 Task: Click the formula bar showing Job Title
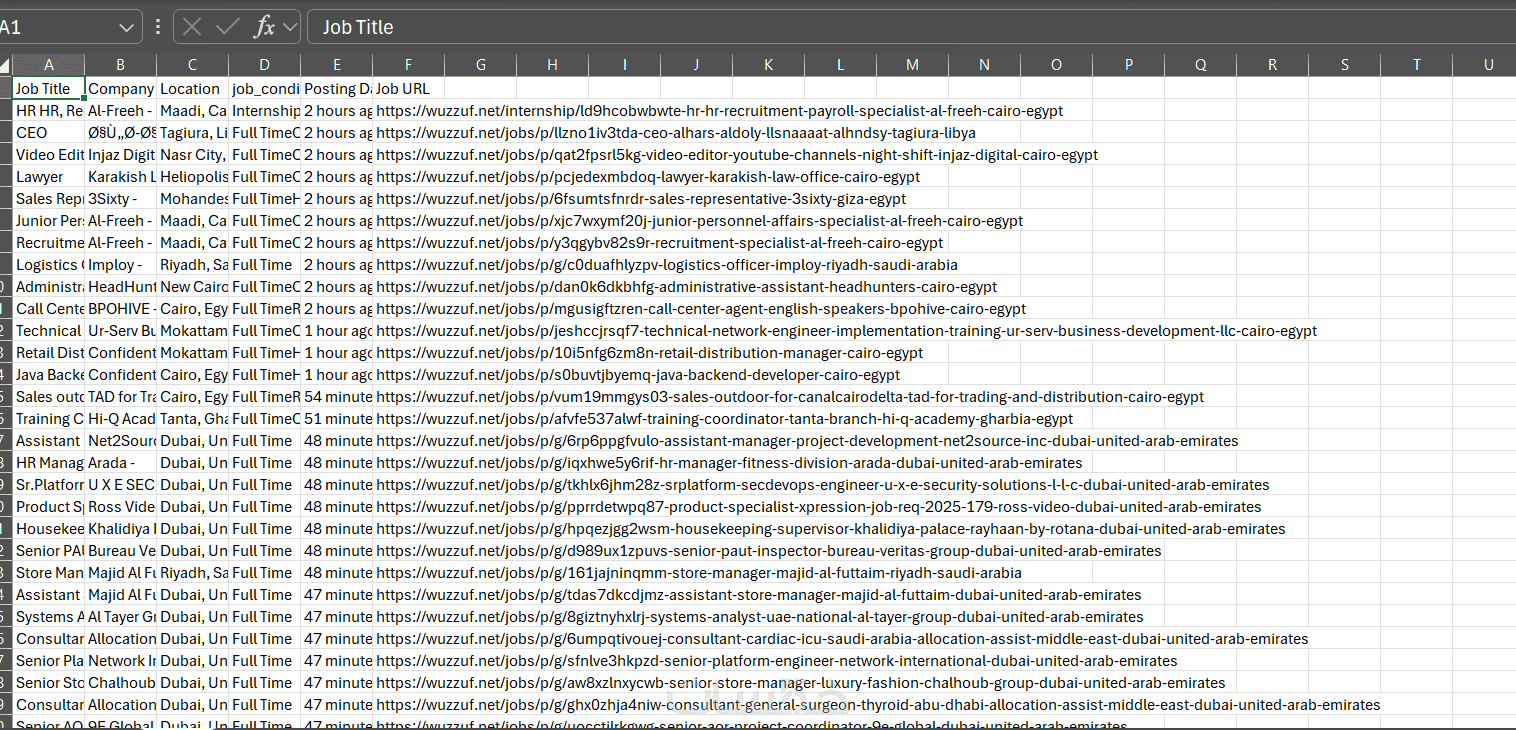[911, 27]
